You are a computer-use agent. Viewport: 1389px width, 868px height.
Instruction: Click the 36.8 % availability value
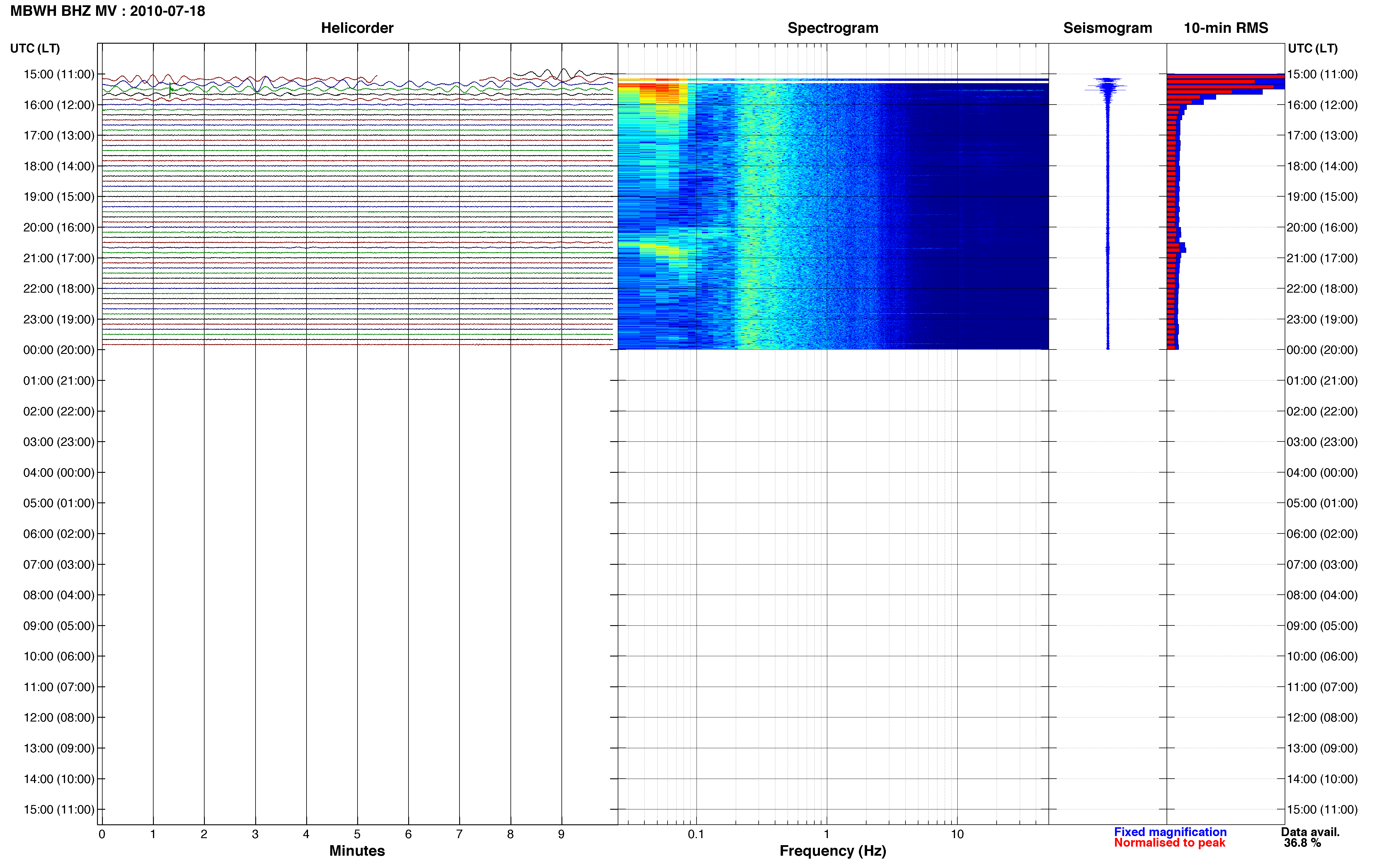1302,842
